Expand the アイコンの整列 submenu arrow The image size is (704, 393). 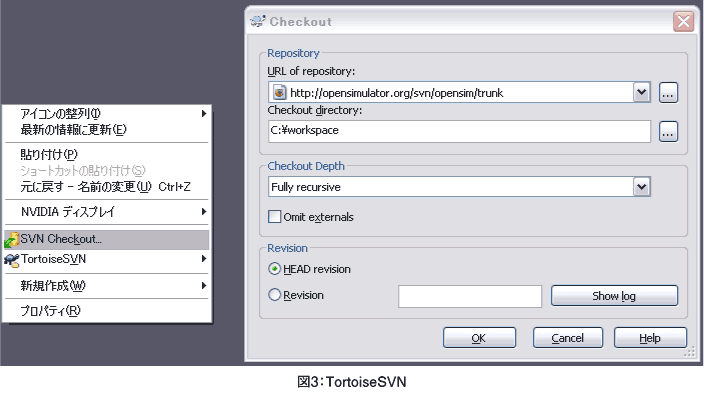click(x=204, y=114)
